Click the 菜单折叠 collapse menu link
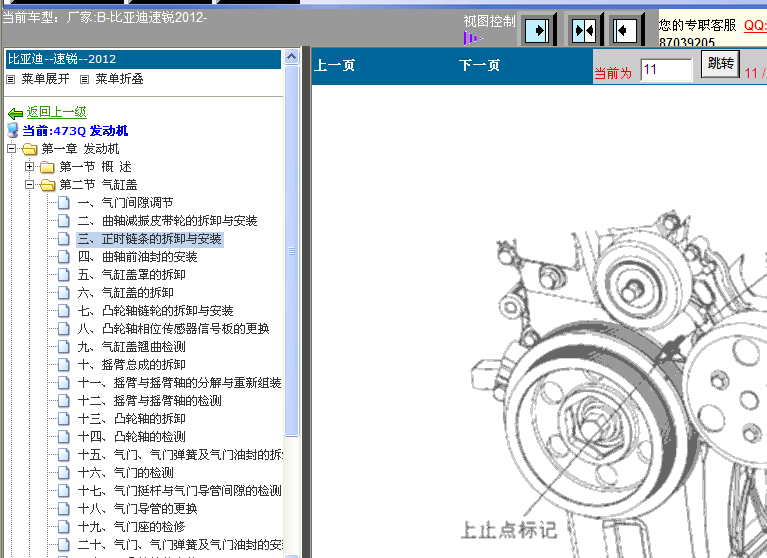Viewport: 767px width, 558px height. (x=119, y=79)
